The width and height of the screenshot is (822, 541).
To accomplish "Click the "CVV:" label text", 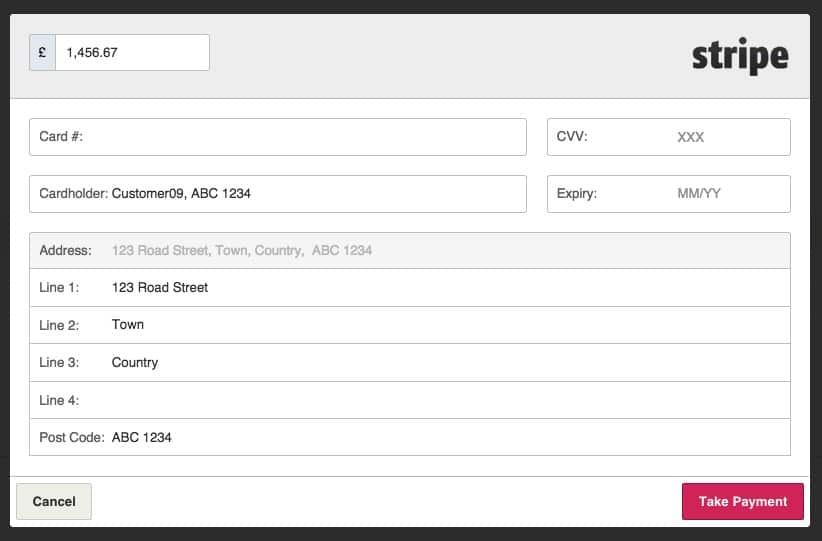I will [x=572, y=137].
